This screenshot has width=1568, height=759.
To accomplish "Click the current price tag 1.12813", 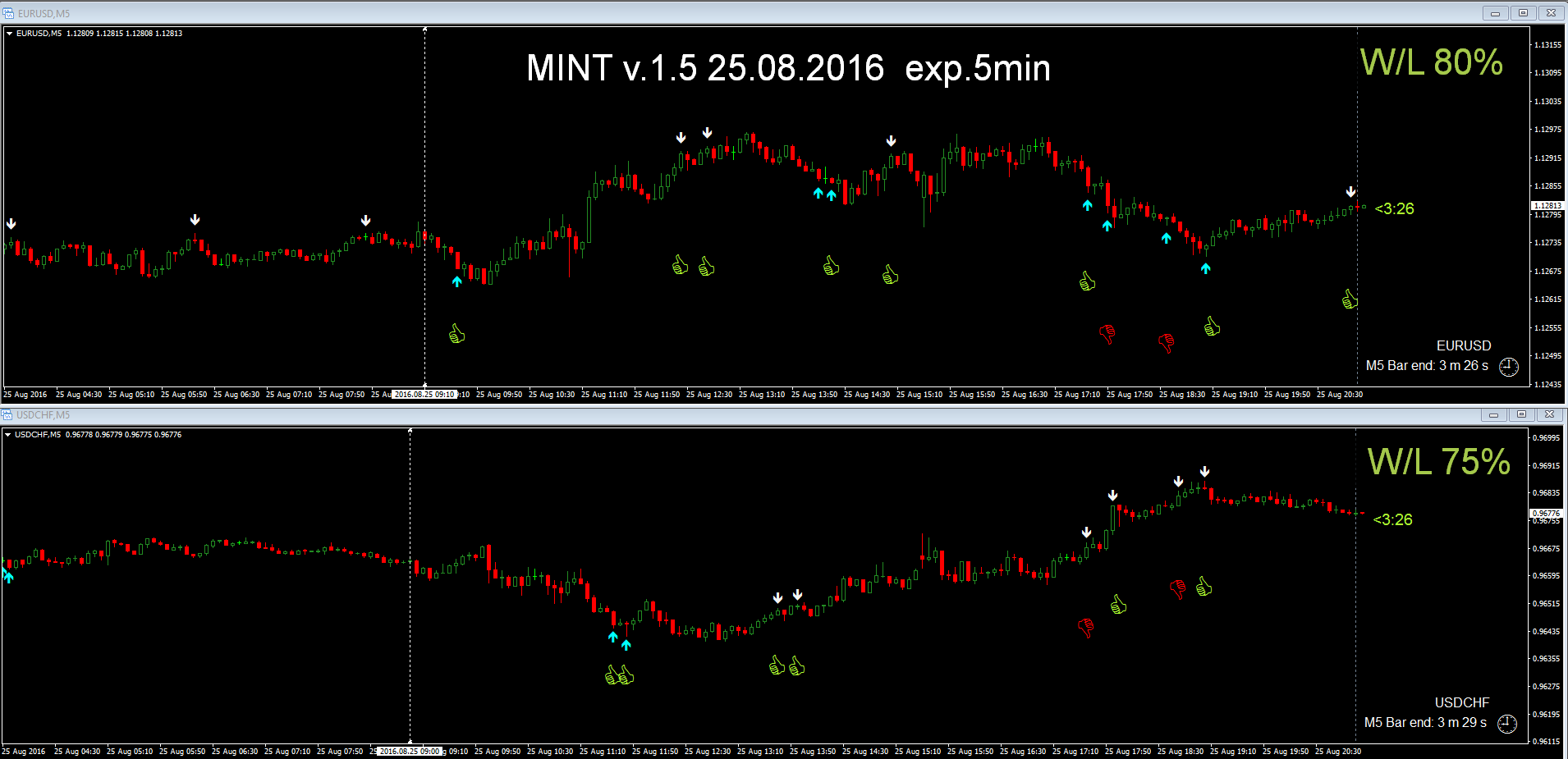I will pos(1547,206).
